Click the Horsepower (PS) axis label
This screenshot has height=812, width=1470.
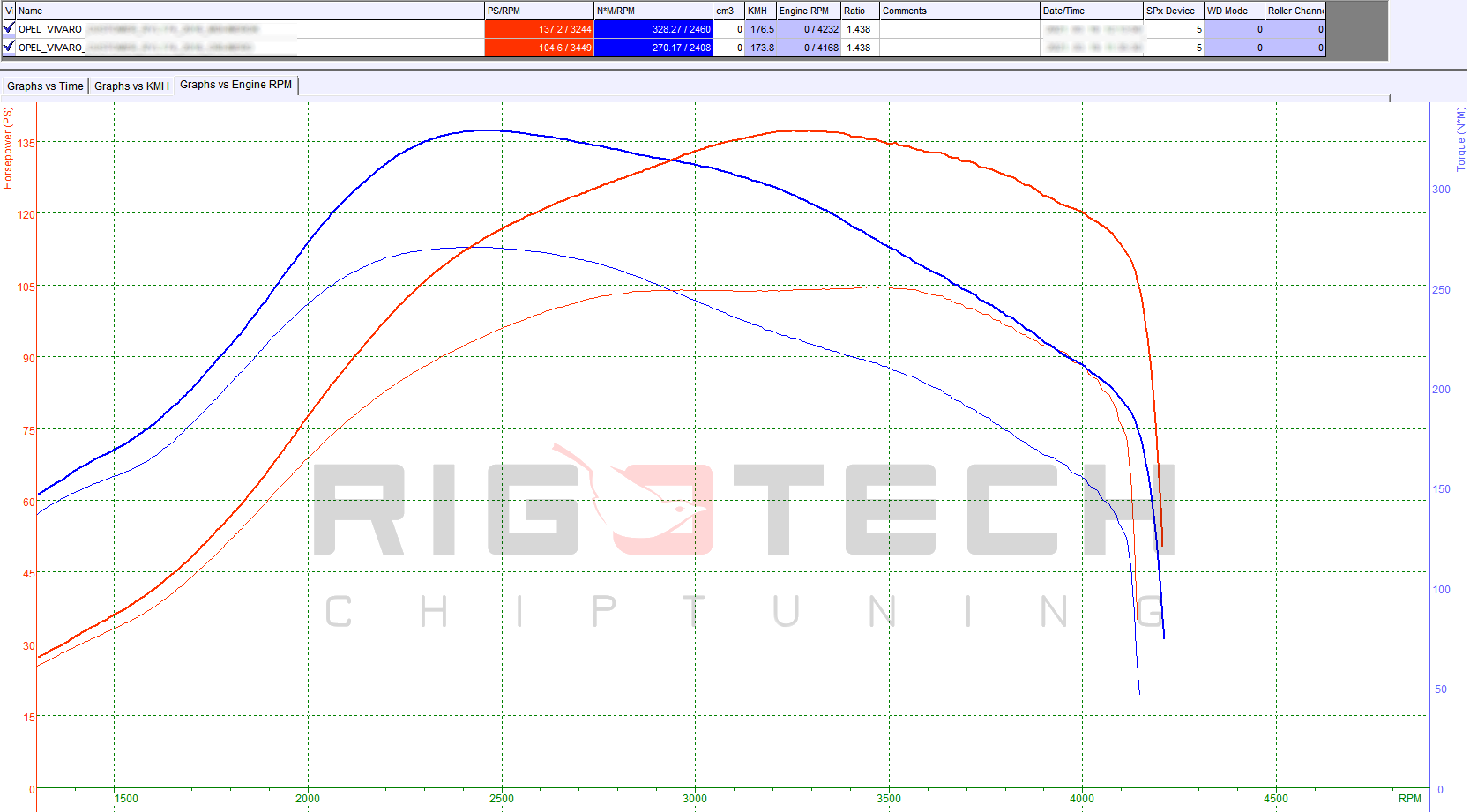8,148
